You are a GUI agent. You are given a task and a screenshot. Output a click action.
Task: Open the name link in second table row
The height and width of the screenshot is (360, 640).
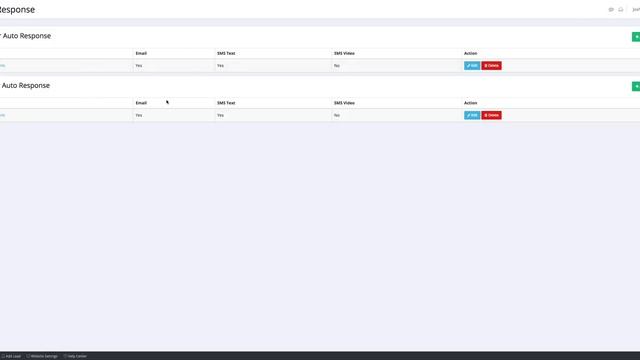point(2,116)
